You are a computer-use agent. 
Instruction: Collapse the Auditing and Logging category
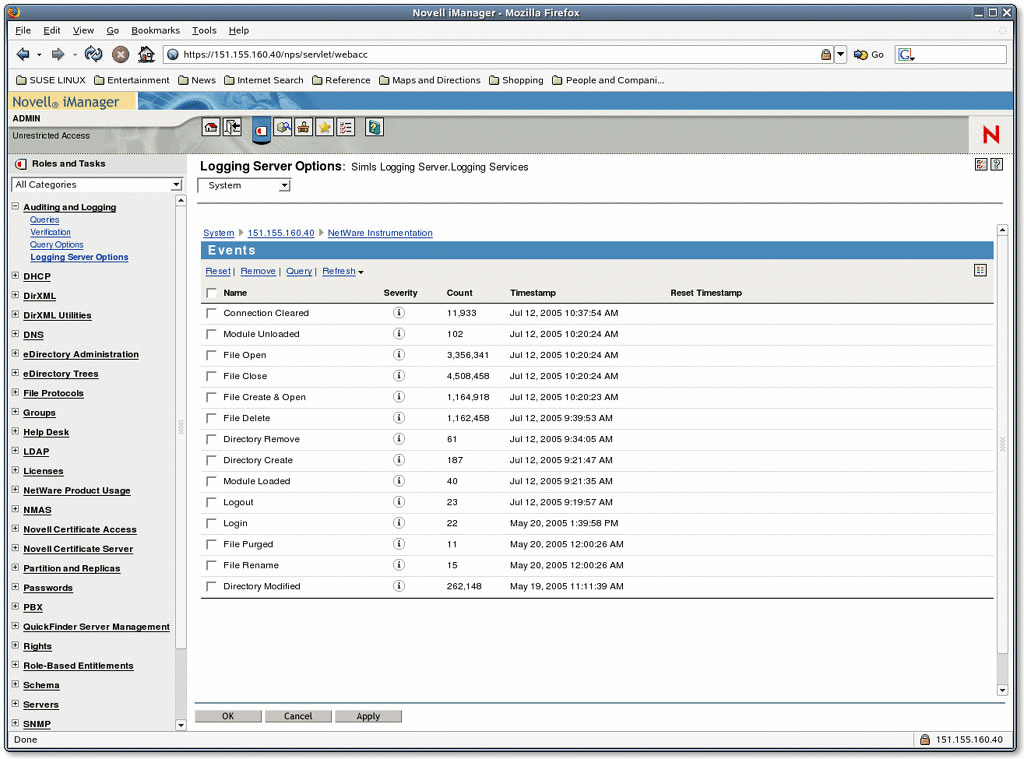(x=15, y=206)
